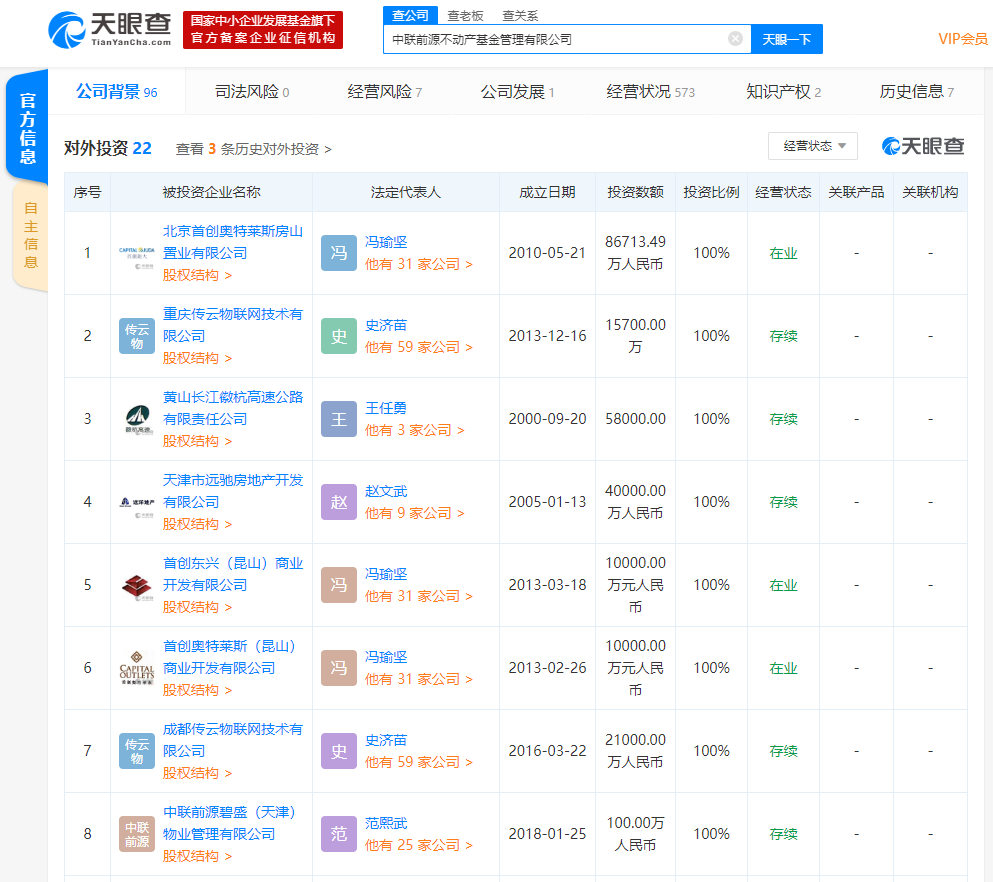Click the 2000-09-20 establishment date
Screen dimensions: 993x882
coord(547,419)
